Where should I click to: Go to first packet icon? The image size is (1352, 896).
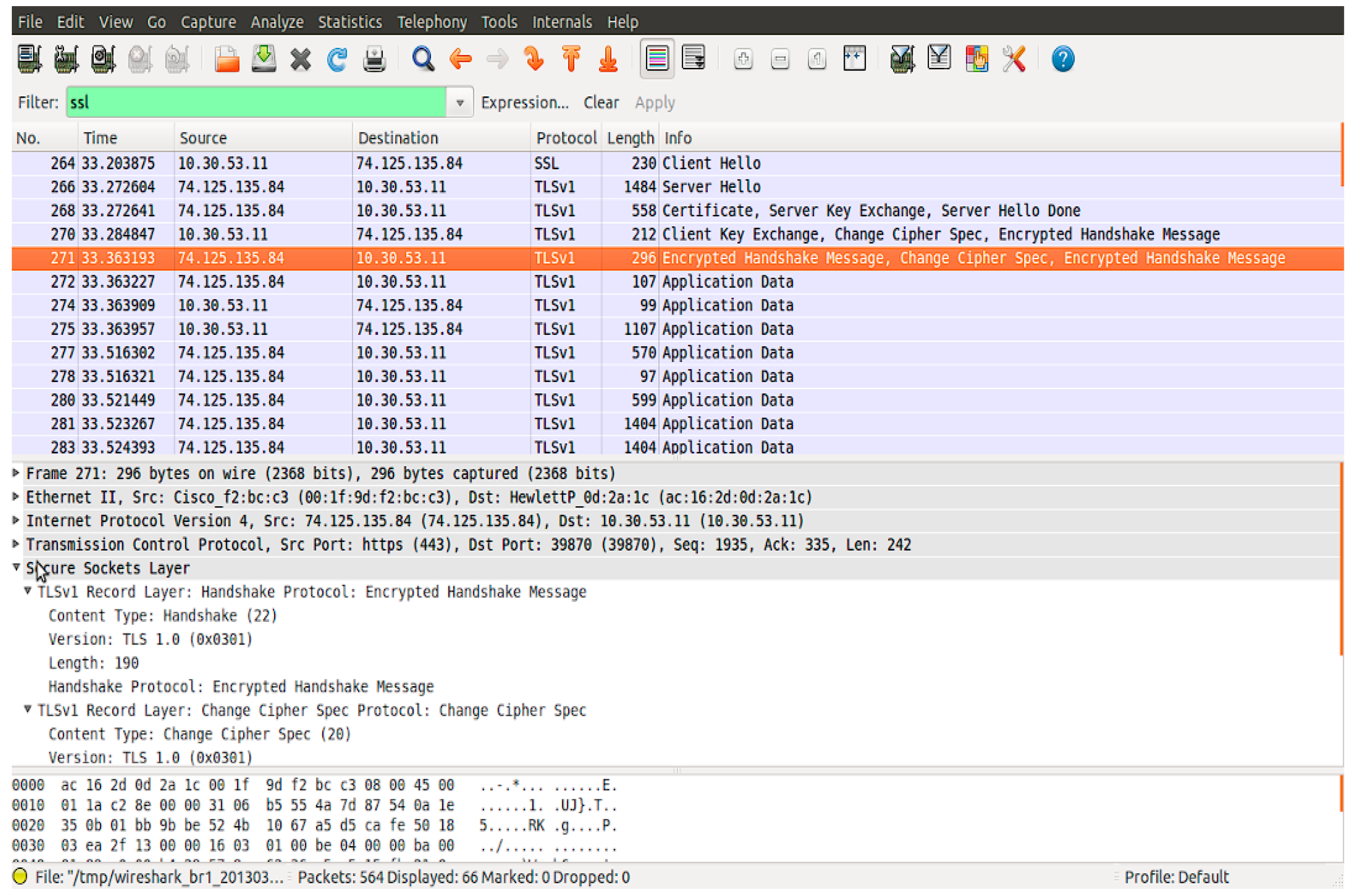coord(571,59)
